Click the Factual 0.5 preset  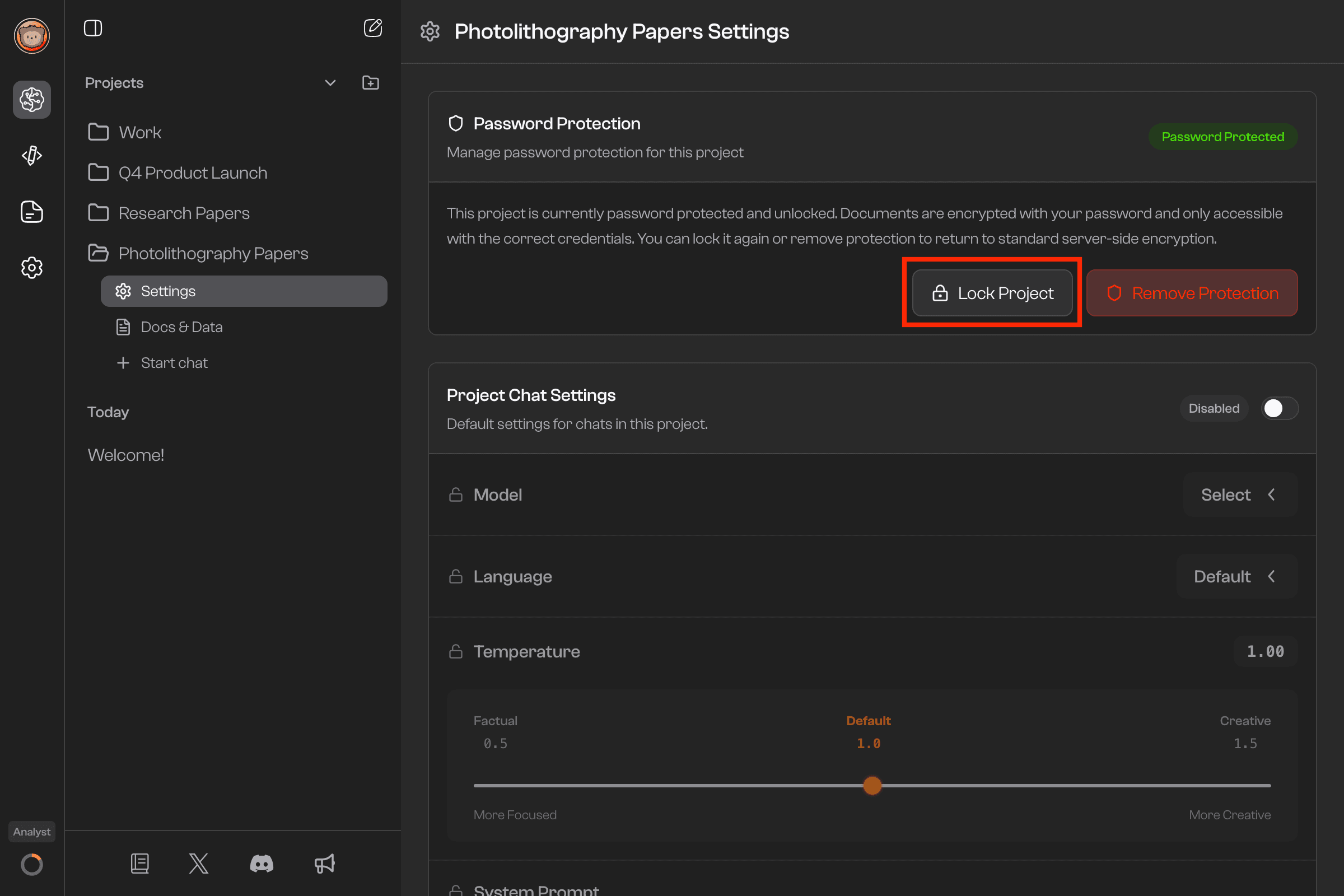click(495, 732)
